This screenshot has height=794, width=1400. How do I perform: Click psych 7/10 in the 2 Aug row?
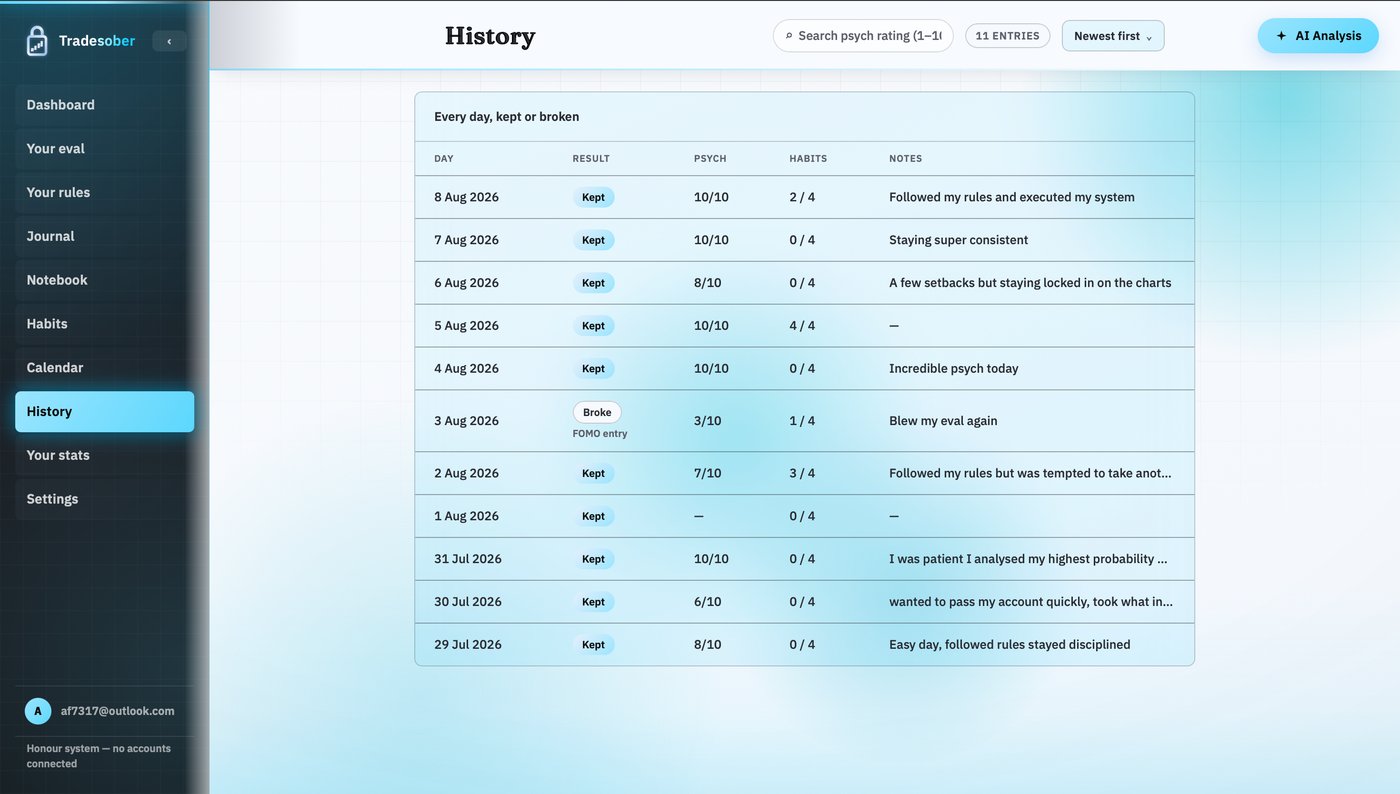click(708, 474)
